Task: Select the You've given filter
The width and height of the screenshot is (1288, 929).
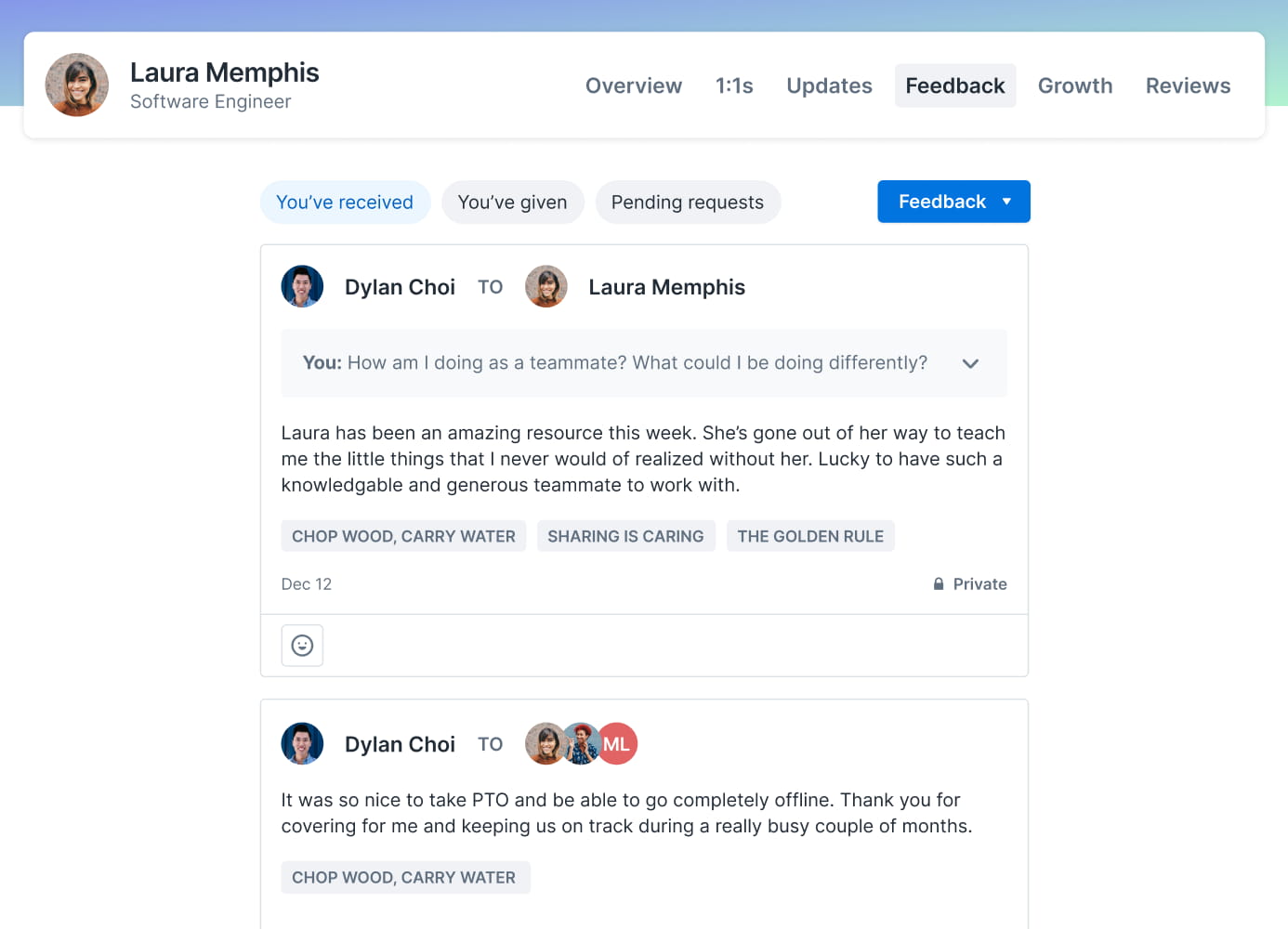Action: pos(512,202)
